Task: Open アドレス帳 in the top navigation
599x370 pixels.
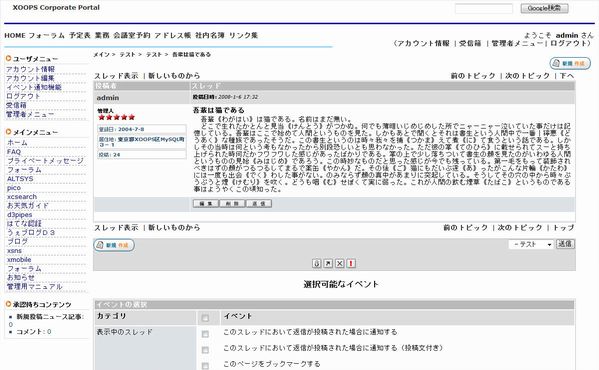Action: (173, 36)
